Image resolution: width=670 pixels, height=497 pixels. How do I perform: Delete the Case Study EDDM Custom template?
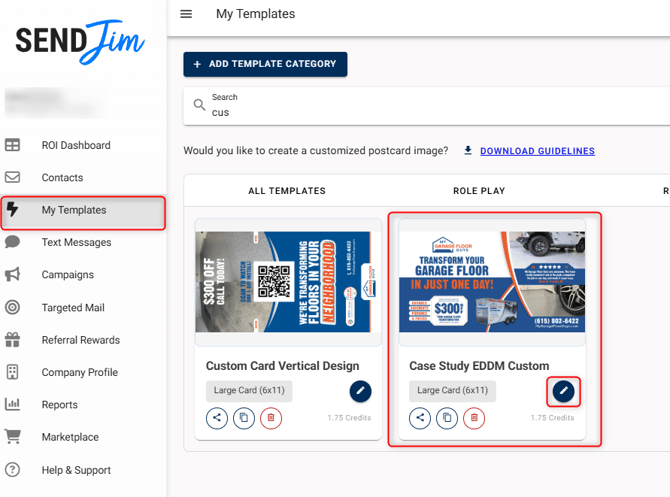[x=474, y=418]
